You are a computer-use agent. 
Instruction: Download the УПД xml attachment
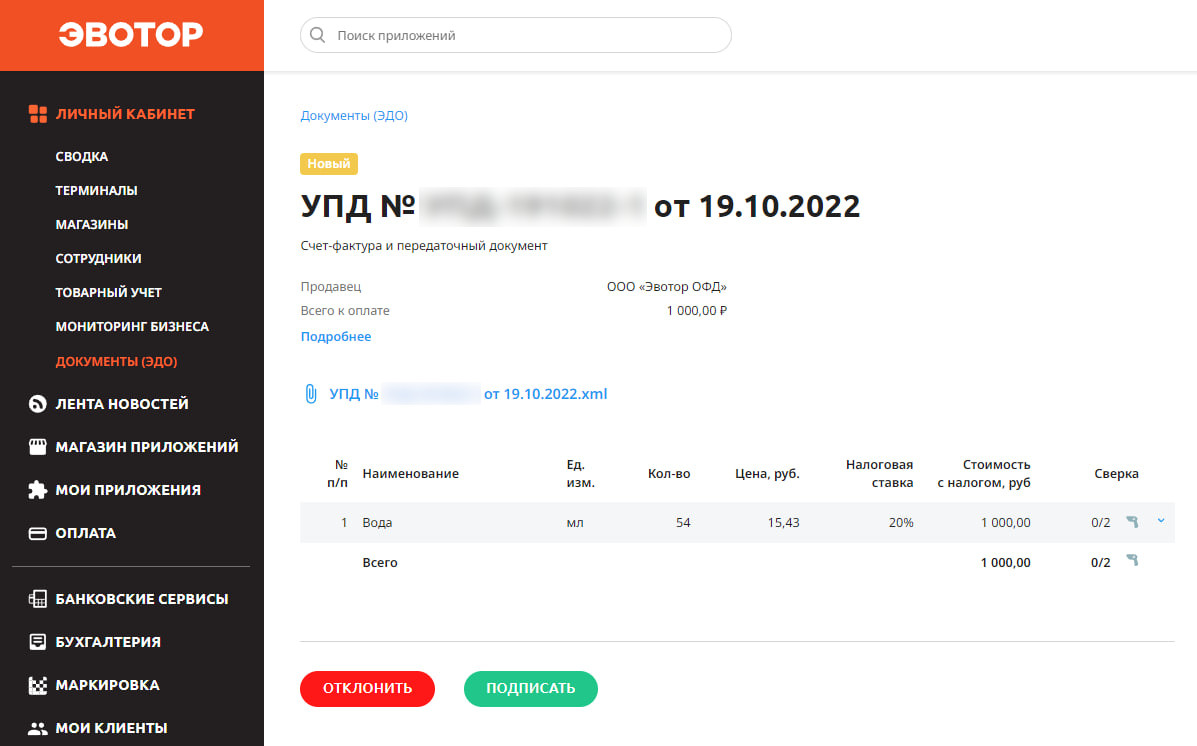pyautogui.click(x=468, y=394)
